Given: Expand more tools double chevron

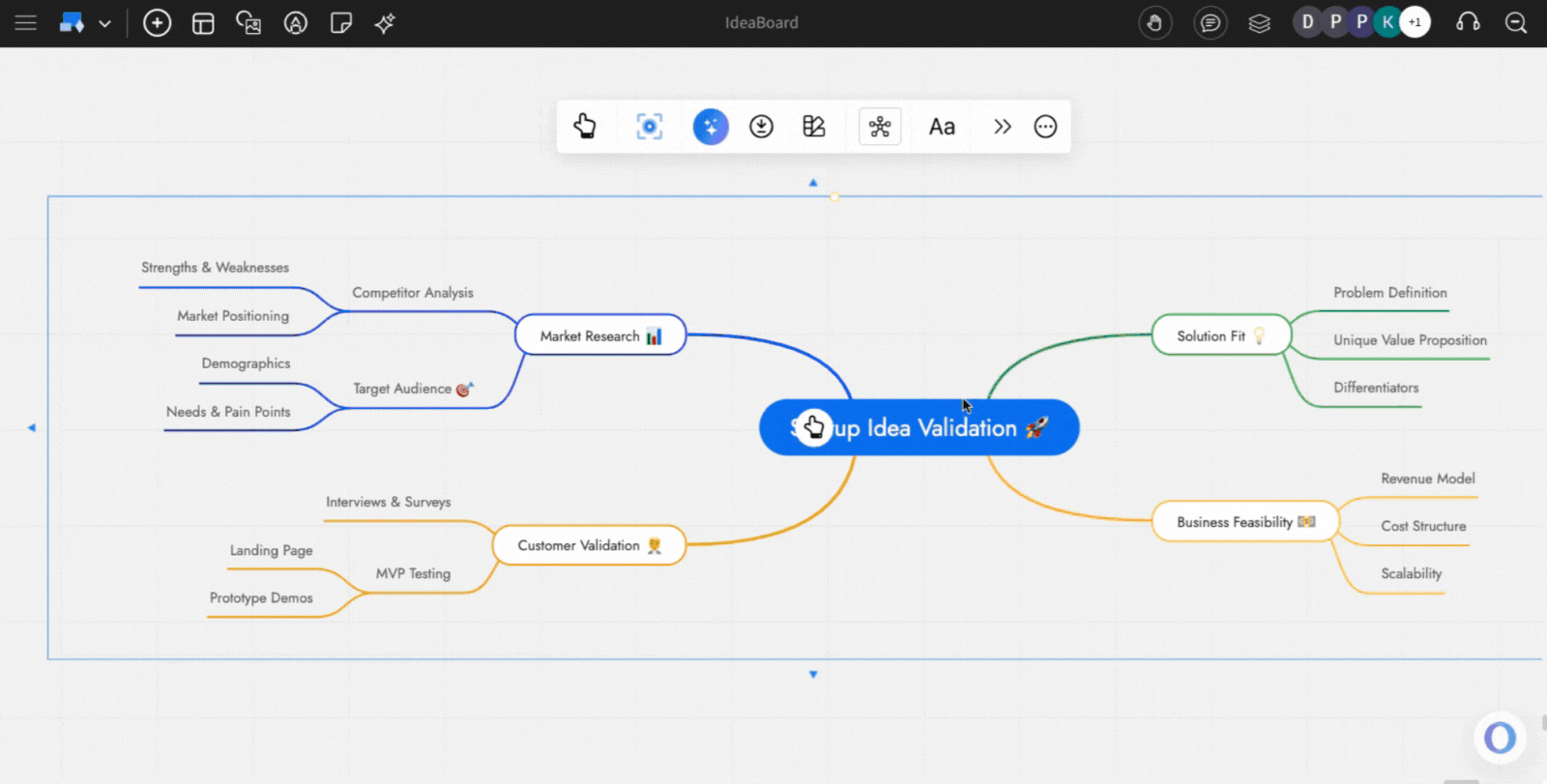Looking at the screenshot, I should [1003, 127].
